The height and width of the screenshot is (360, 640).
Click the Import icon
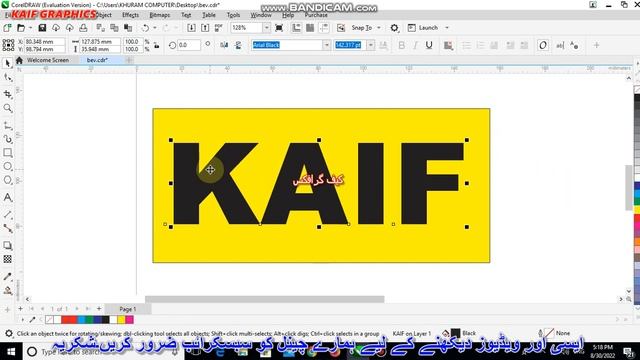[x=191, y=28]
